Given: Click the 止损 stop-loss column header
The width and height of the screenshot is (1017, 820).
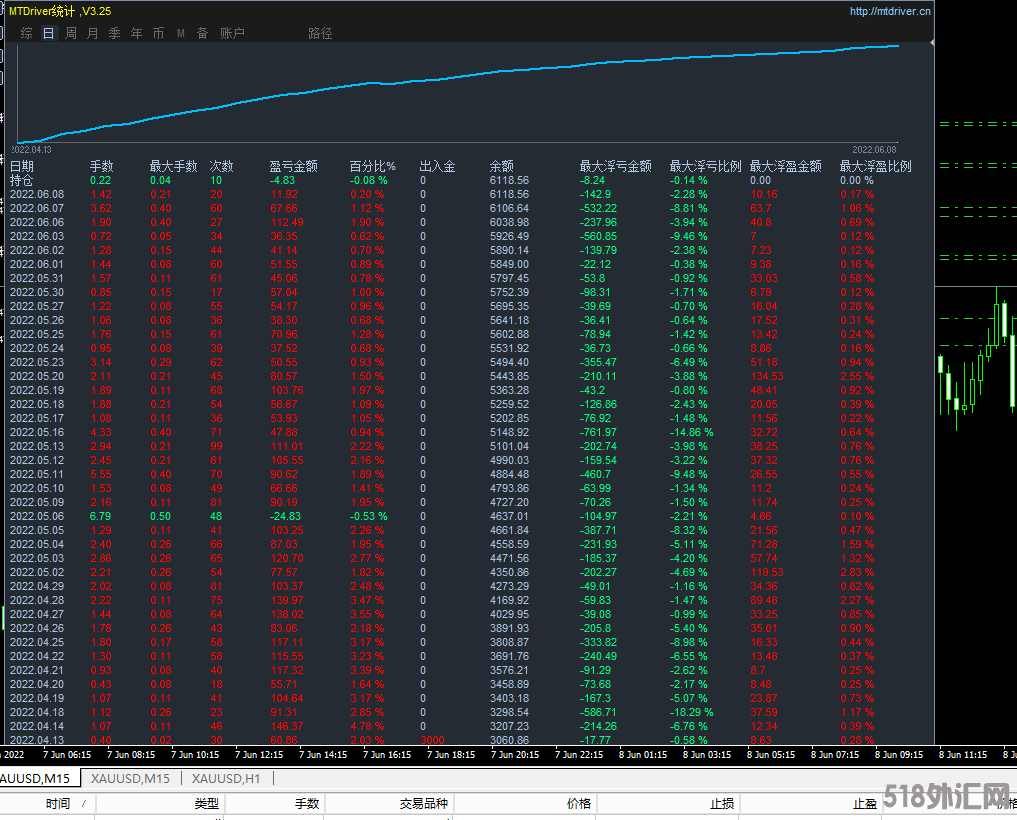Looking at the screenshot, I should point(722,803).
